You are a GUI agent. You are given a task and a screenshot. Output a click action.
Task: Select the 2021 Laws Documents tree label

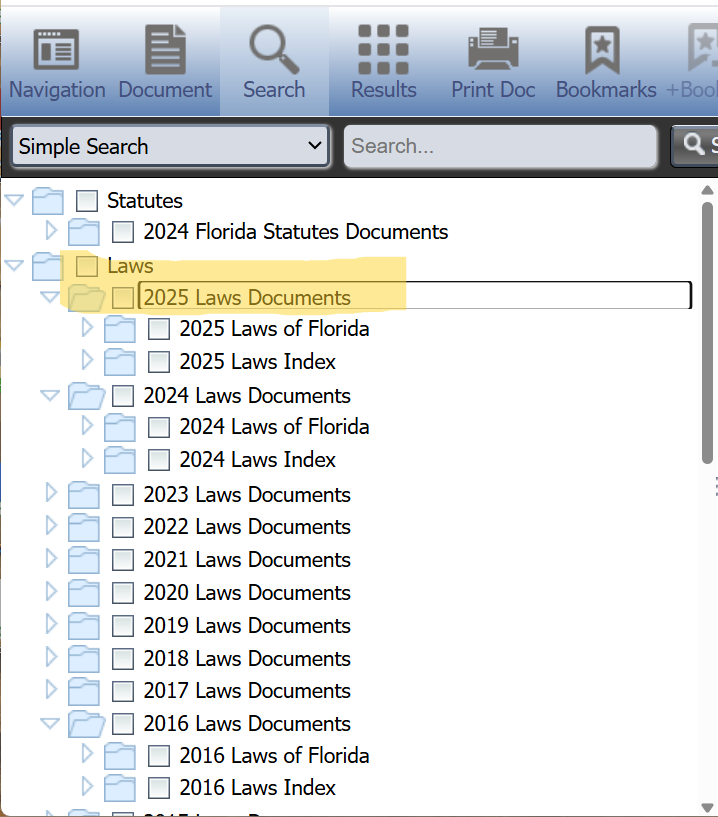pyautogui.click(x=247, y=560)
